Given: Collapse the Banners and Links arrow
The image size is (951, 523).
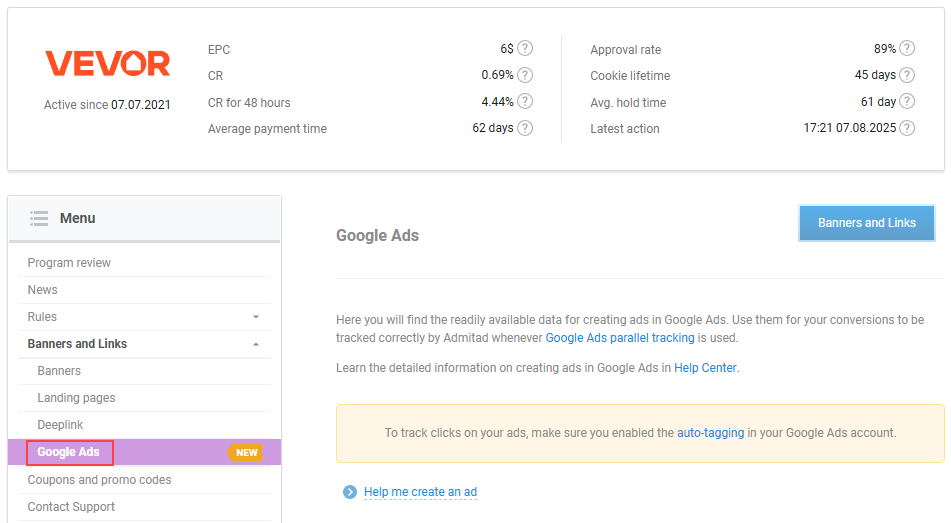Looking at the screenshot, I should point(256,344).
